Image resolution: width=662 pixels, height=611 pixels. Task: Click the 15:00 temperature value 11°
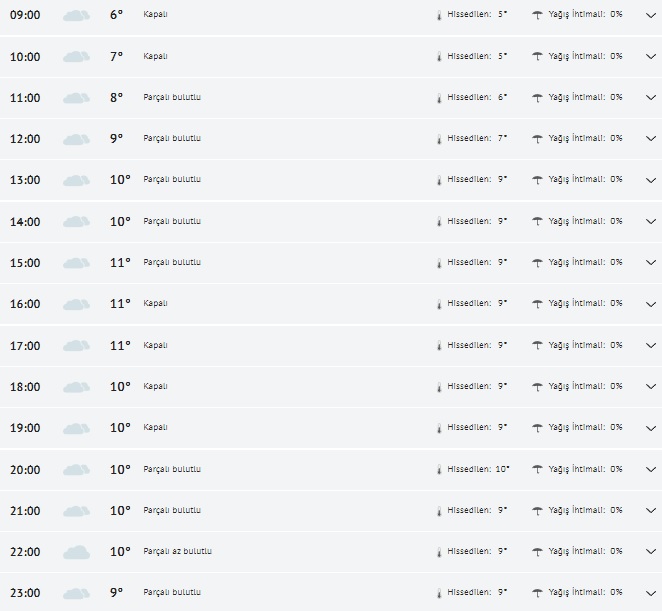click(120, 263)
